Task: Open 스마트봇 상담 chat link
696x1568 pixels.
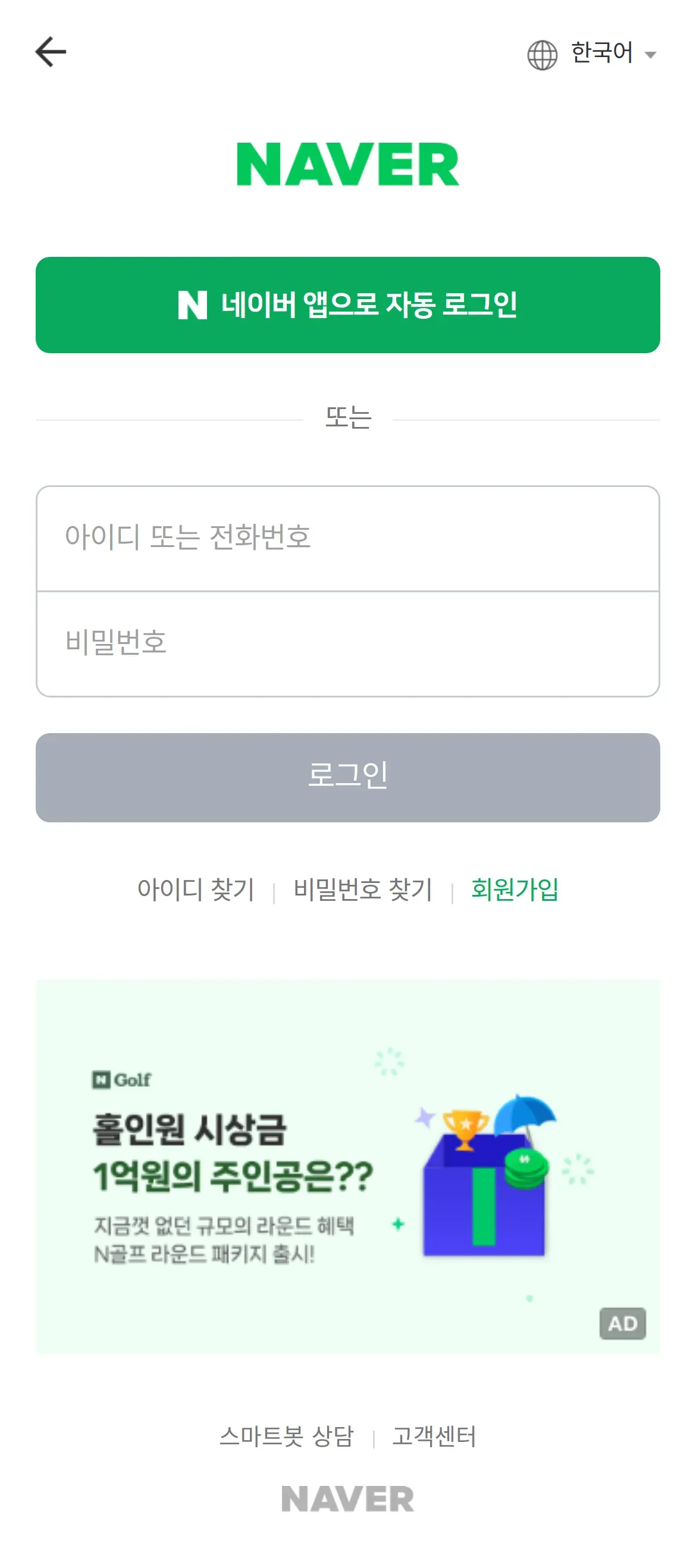Action: pos(286,1436)
